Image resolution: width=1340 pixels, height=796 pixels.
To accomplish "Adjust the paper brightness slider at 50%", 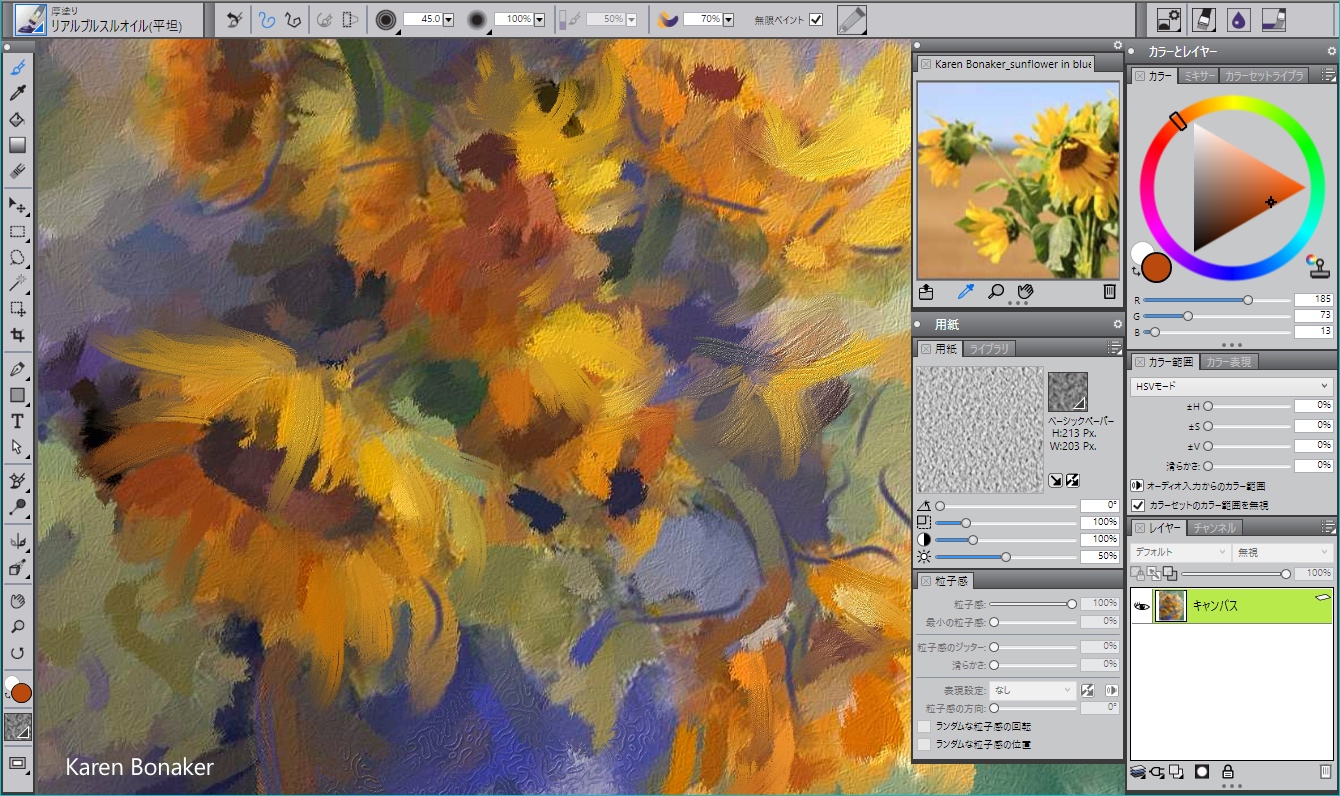I will click(x=1005, y=556).
